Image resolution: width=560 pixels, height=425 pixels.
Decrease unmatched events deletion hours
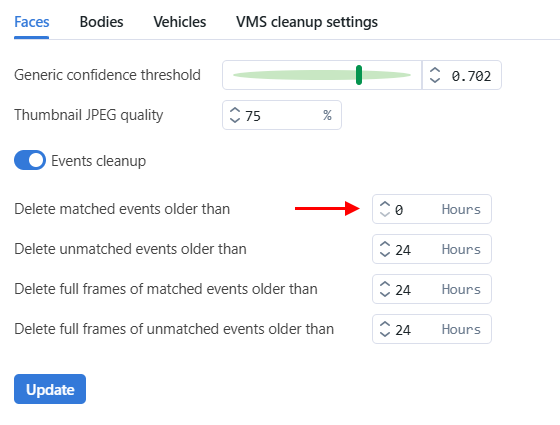point(385,254)
